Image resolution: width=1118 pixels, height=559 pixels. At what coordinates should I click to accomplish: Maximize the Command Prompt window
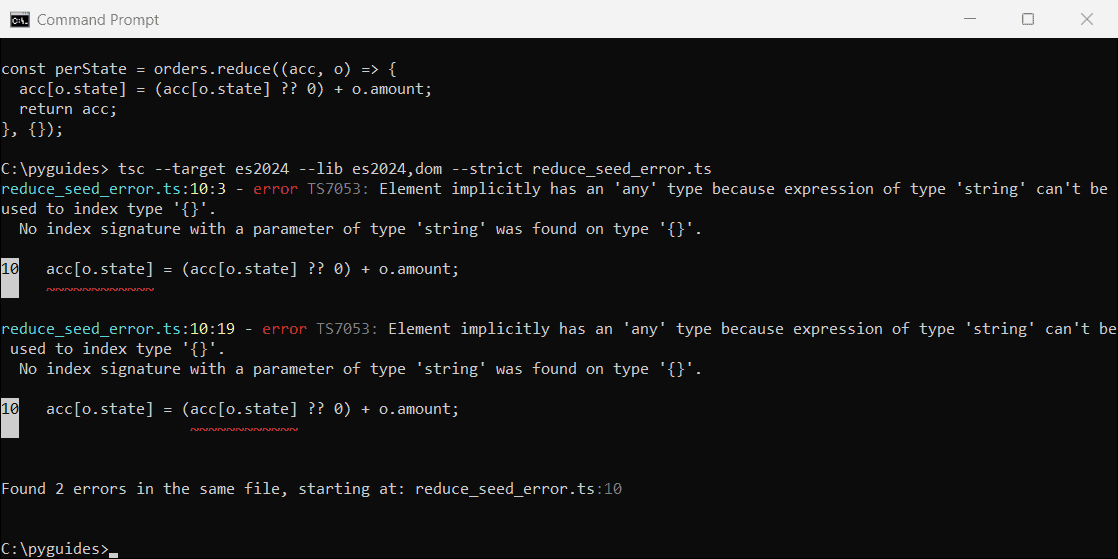click(x=1027, y=19)
